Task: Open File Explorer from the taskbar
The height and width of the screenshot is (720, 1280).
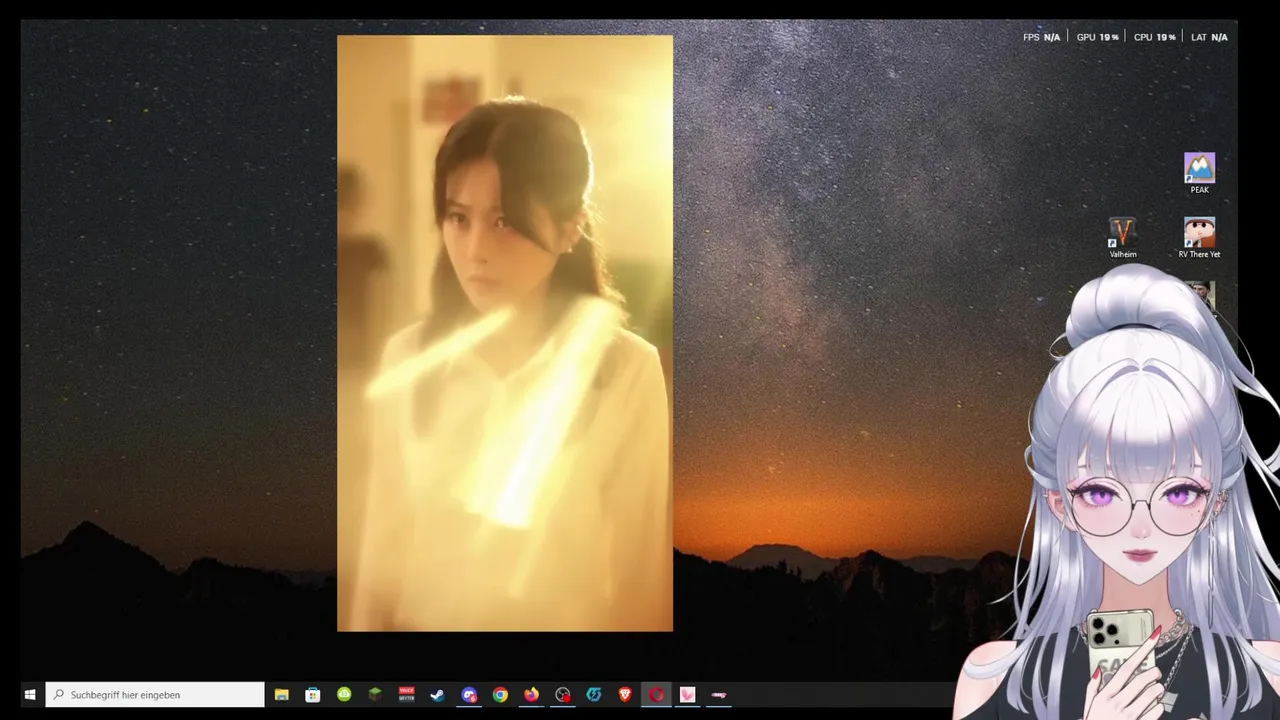Action: pos(282,694)
